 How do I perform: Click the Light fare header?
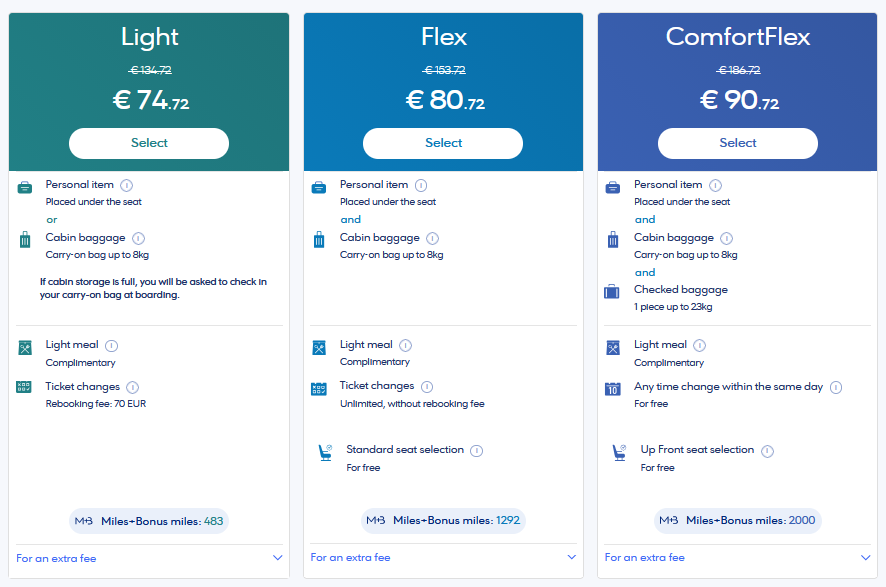click(x=148, y=37)
